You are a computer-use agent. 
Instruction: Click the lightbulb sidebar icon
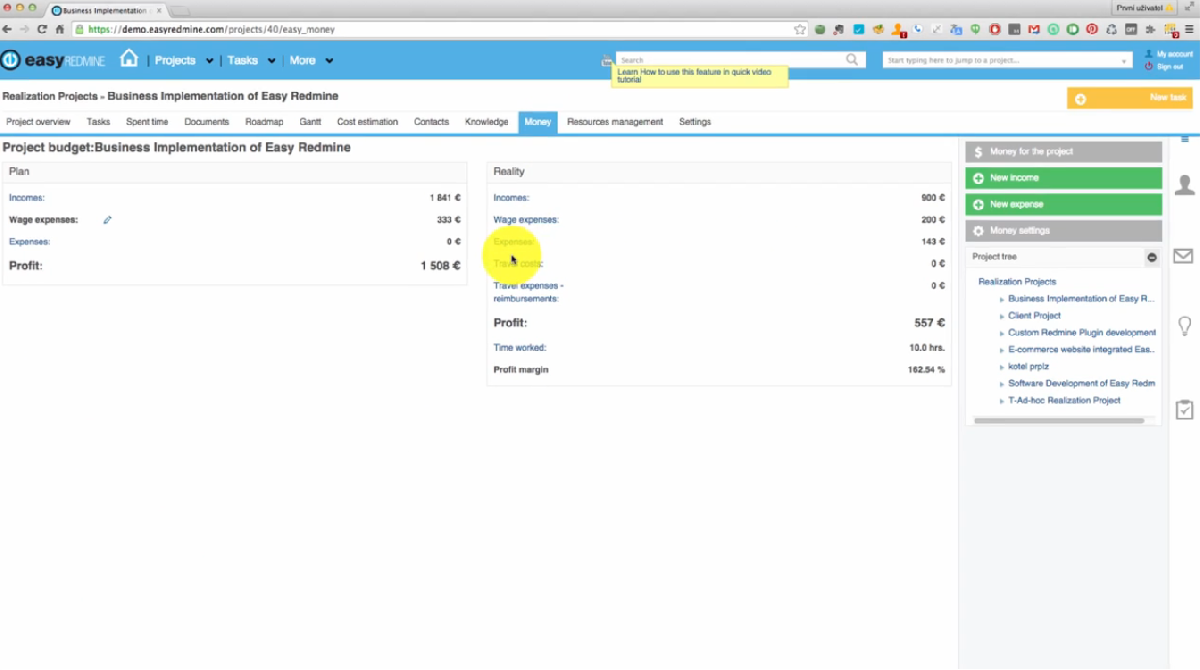click(x=1184, y=326)
